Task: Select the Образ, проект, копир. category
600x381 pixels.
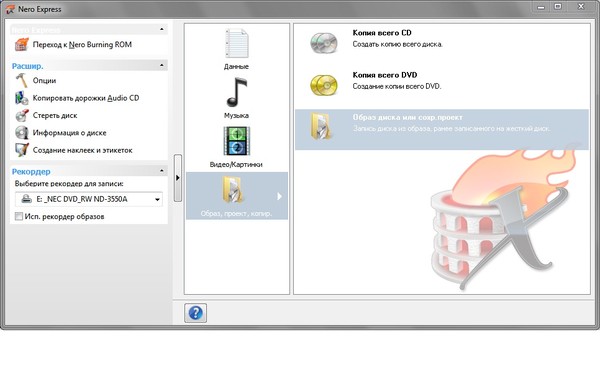Action: [x=237, y=196]
